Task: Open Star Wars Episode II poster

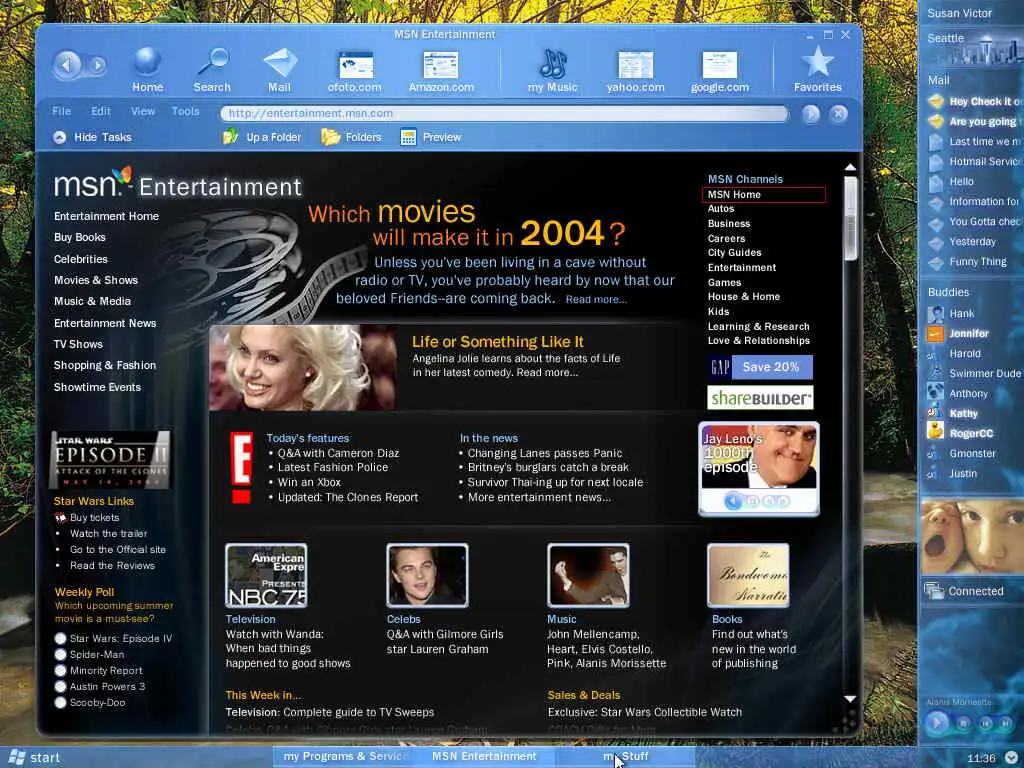Action: pos(110,460)
